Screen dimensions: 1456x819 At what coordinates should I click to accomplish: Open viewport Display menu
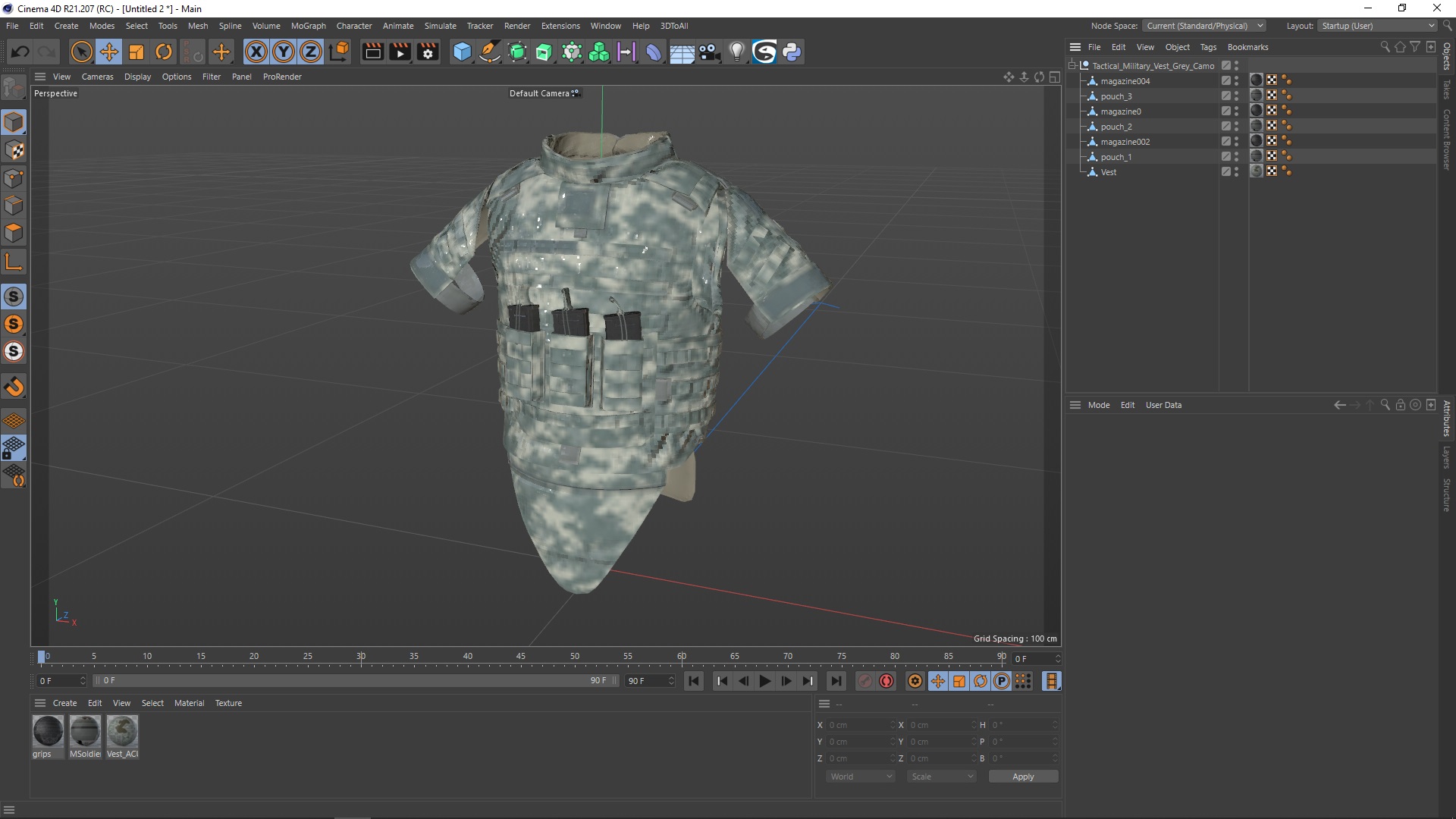(x=137, y=77)
